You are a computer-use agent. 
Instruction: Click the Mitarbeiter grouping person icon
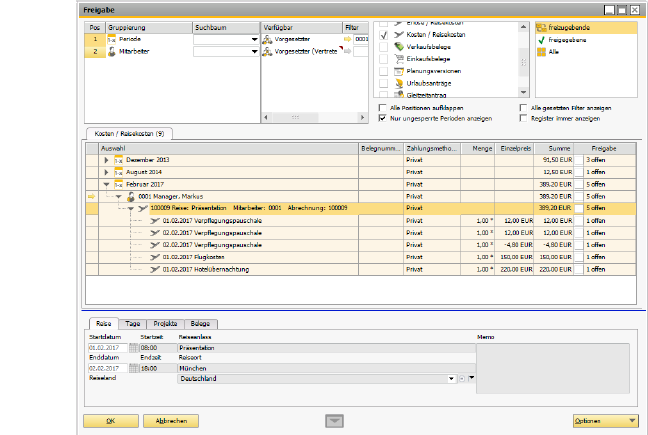coord(111,50)
